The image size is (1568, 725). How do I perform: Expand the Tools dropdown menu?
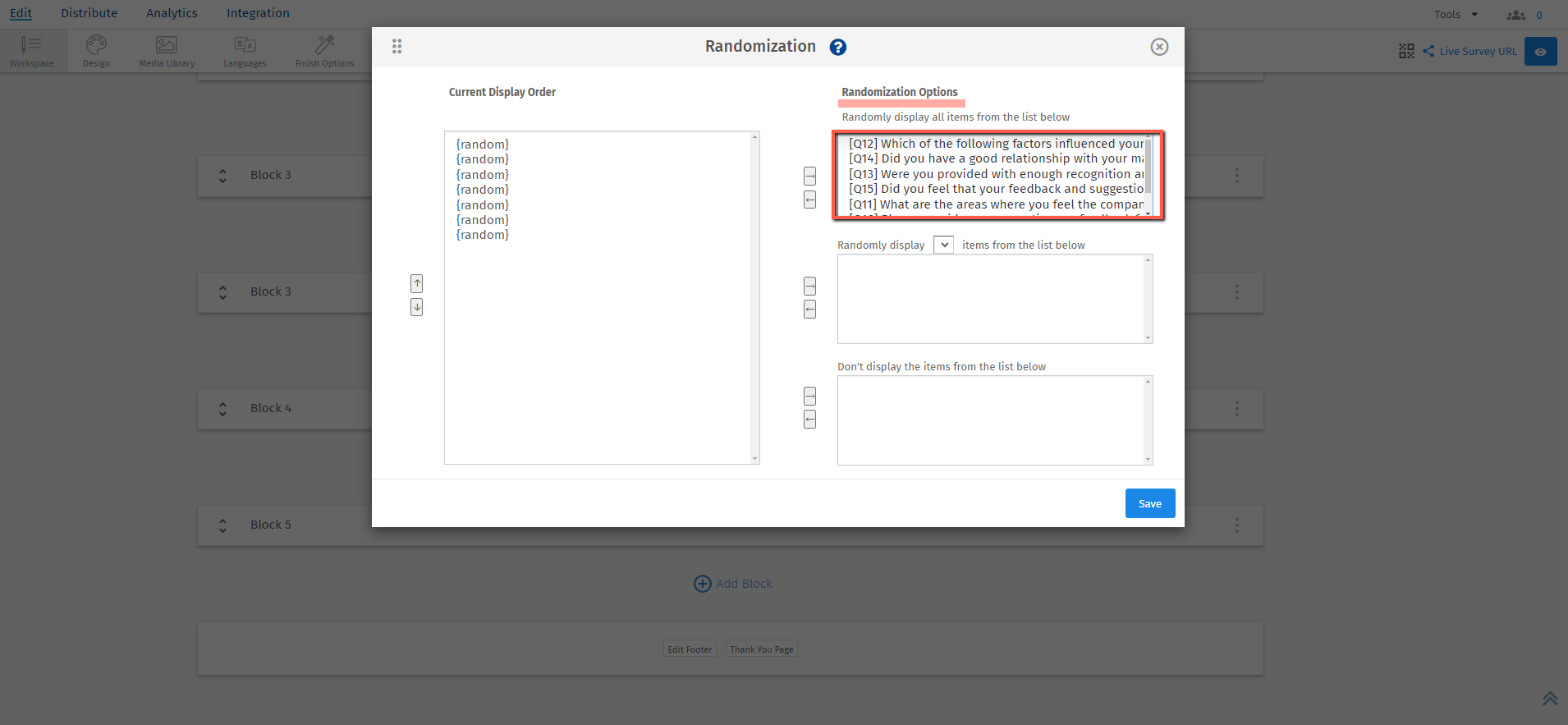tap(1456, 14)
